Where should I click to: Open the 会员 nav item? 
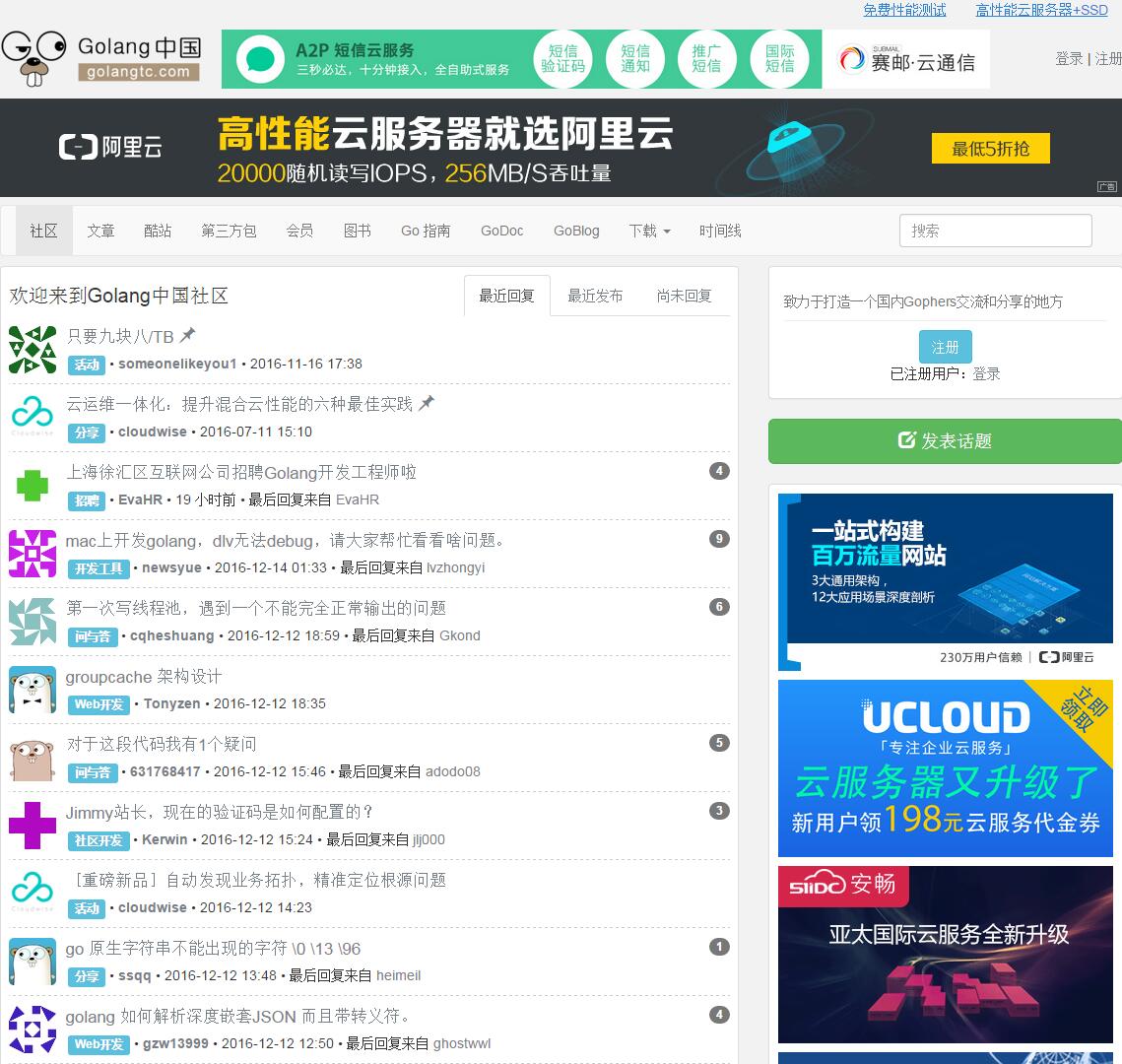click(x=299, y=231)
